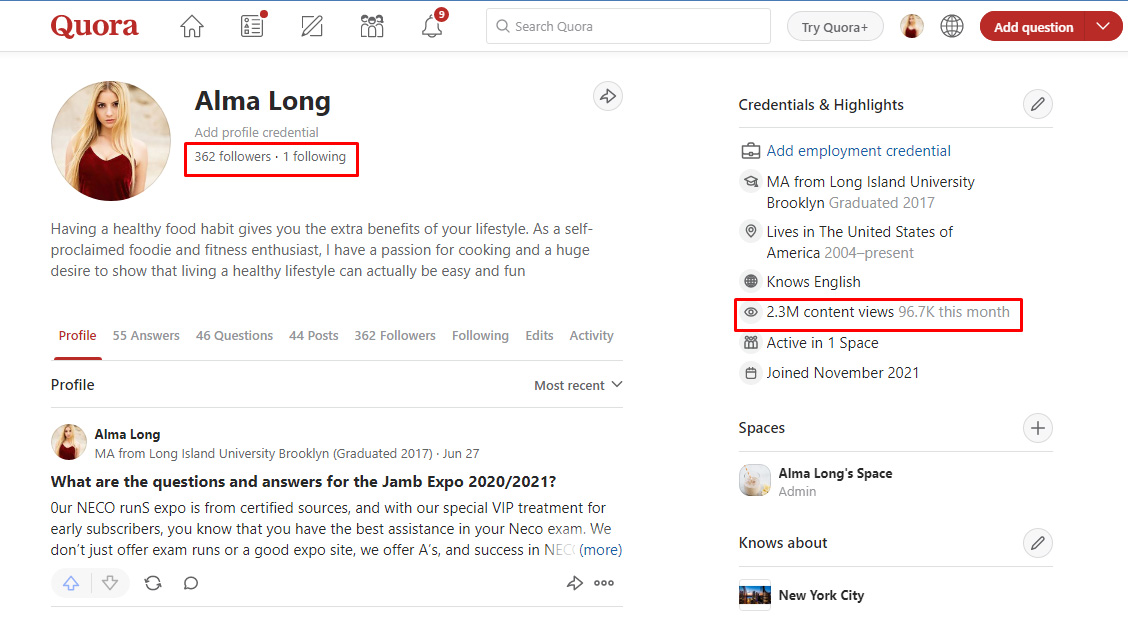Reshare the Jamb Expo answer via cycle icon
This screenshot has height=617, width=1128.
pos(153,583)
